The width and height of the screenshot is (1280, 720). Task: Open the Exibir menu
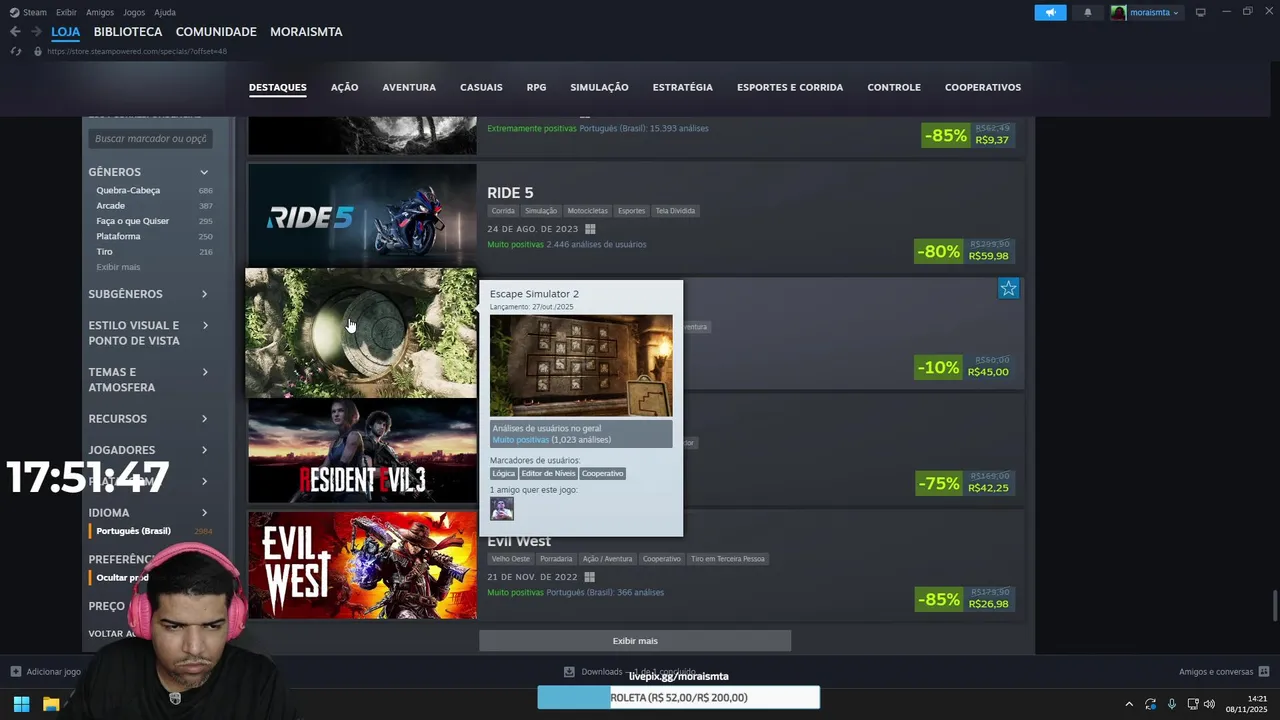coord(66,12)
